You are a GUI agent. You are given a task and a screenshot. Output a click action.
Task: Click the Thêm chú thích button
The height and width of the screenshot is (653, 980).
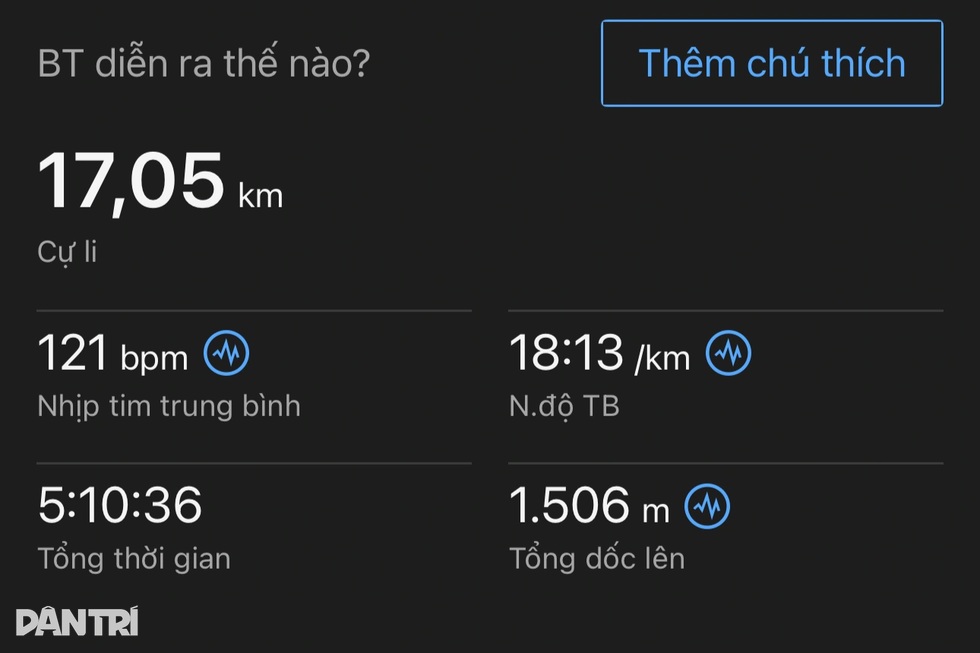(771, 63)
